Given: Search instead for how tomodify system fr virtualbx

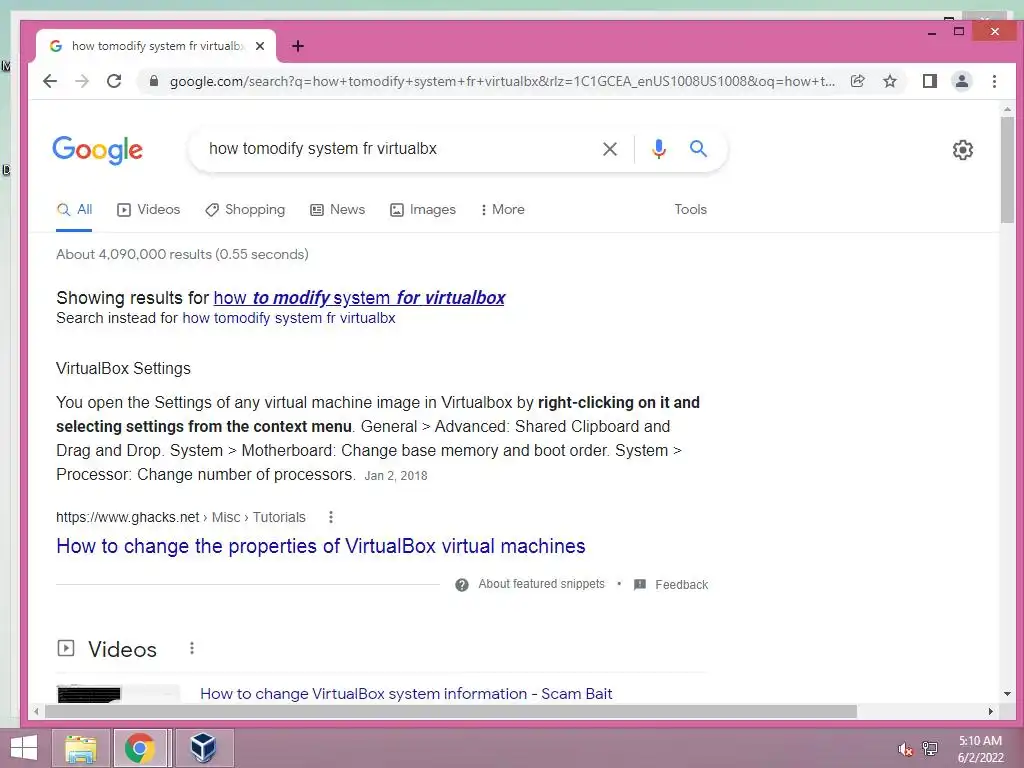Looking at the screenshot, I should [289, 318].
